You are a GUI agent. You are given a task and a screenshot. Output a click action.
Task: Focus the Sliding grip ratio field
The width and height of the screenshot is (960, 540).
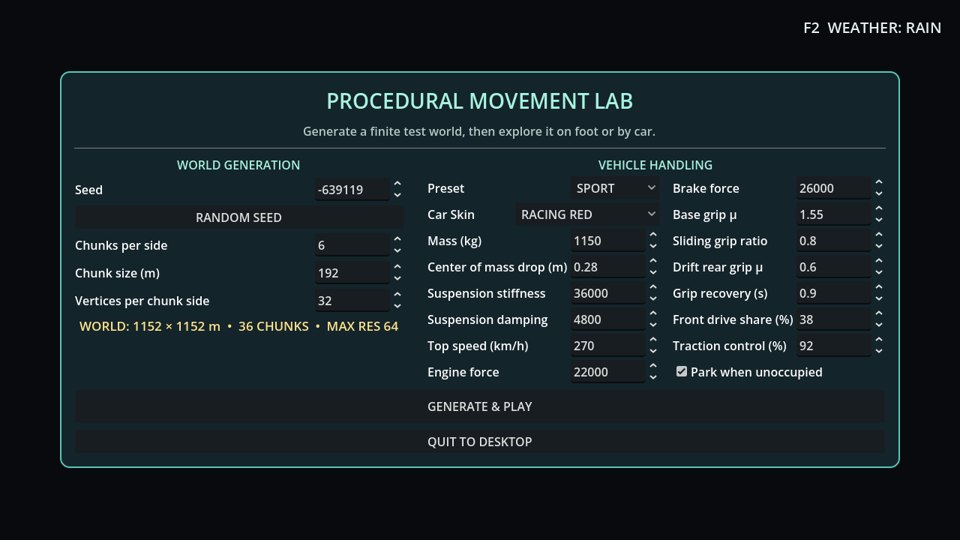click(834, 241)
